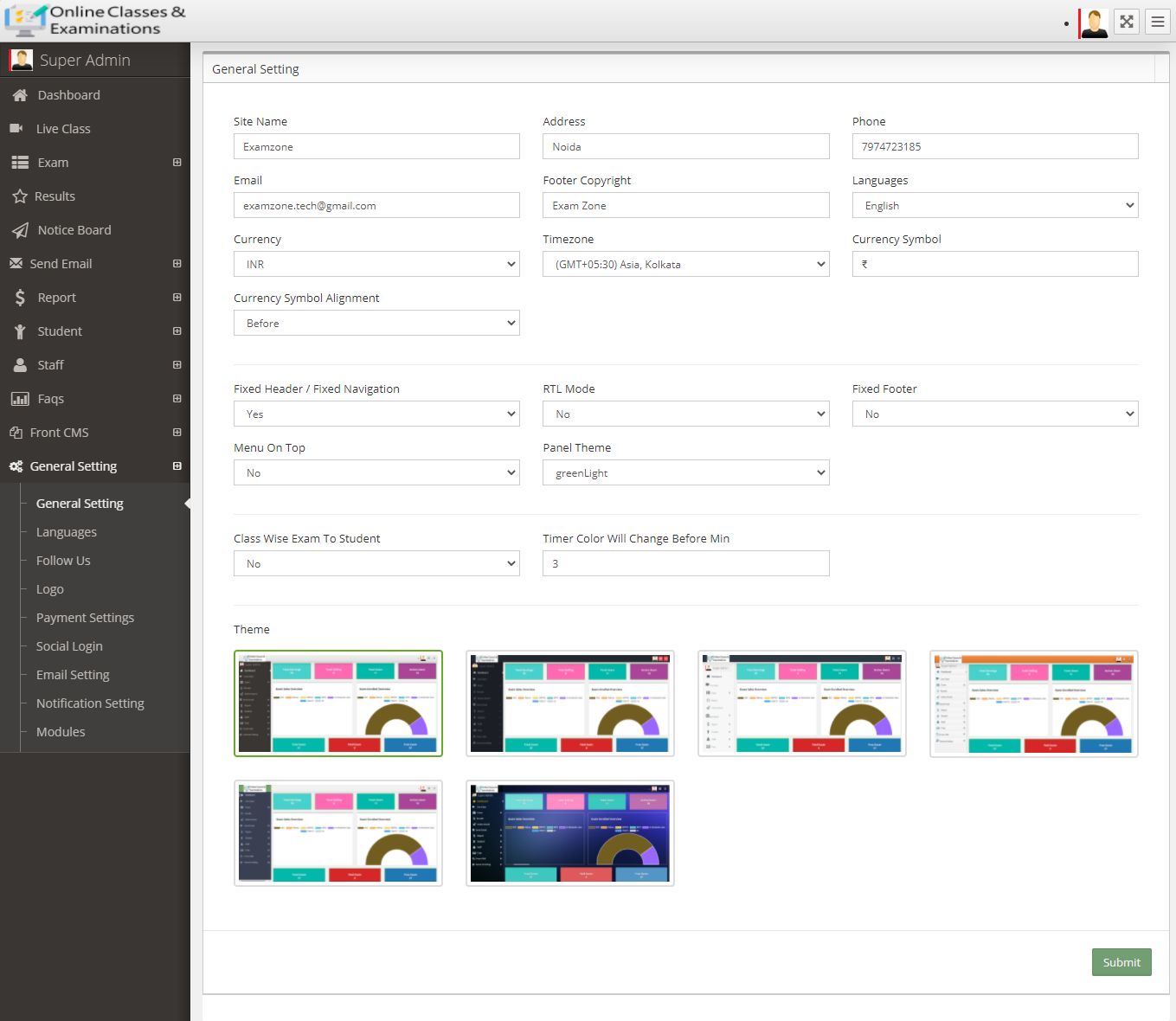
Task: Open Payment Settings submenu item
Action: click(85, 618)
